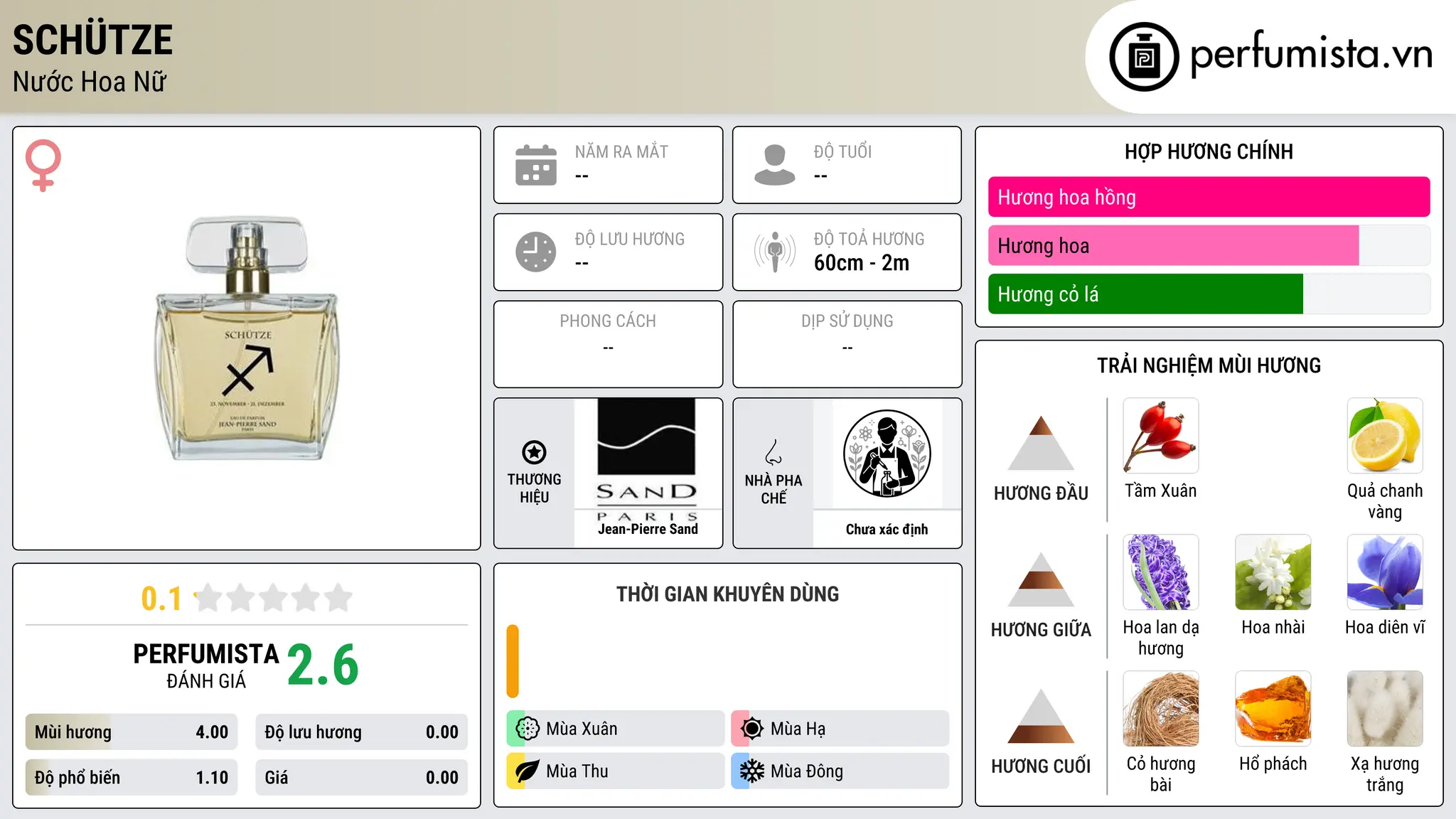Viewport: 1456px width, 819px height.
Task: Click the Năm Ra Mắt label
Action: click(x=621, y=151)
